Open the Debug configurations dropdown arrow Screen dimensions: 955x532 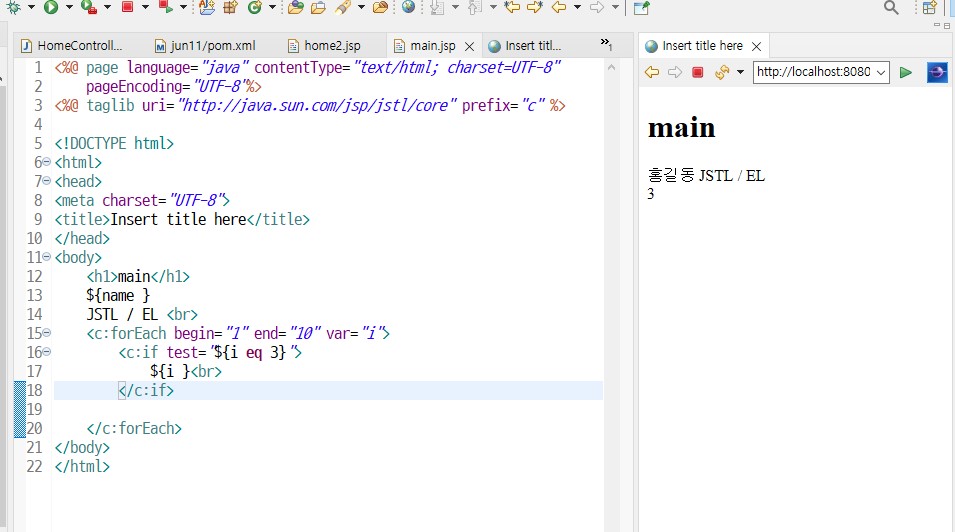point(31,7)
